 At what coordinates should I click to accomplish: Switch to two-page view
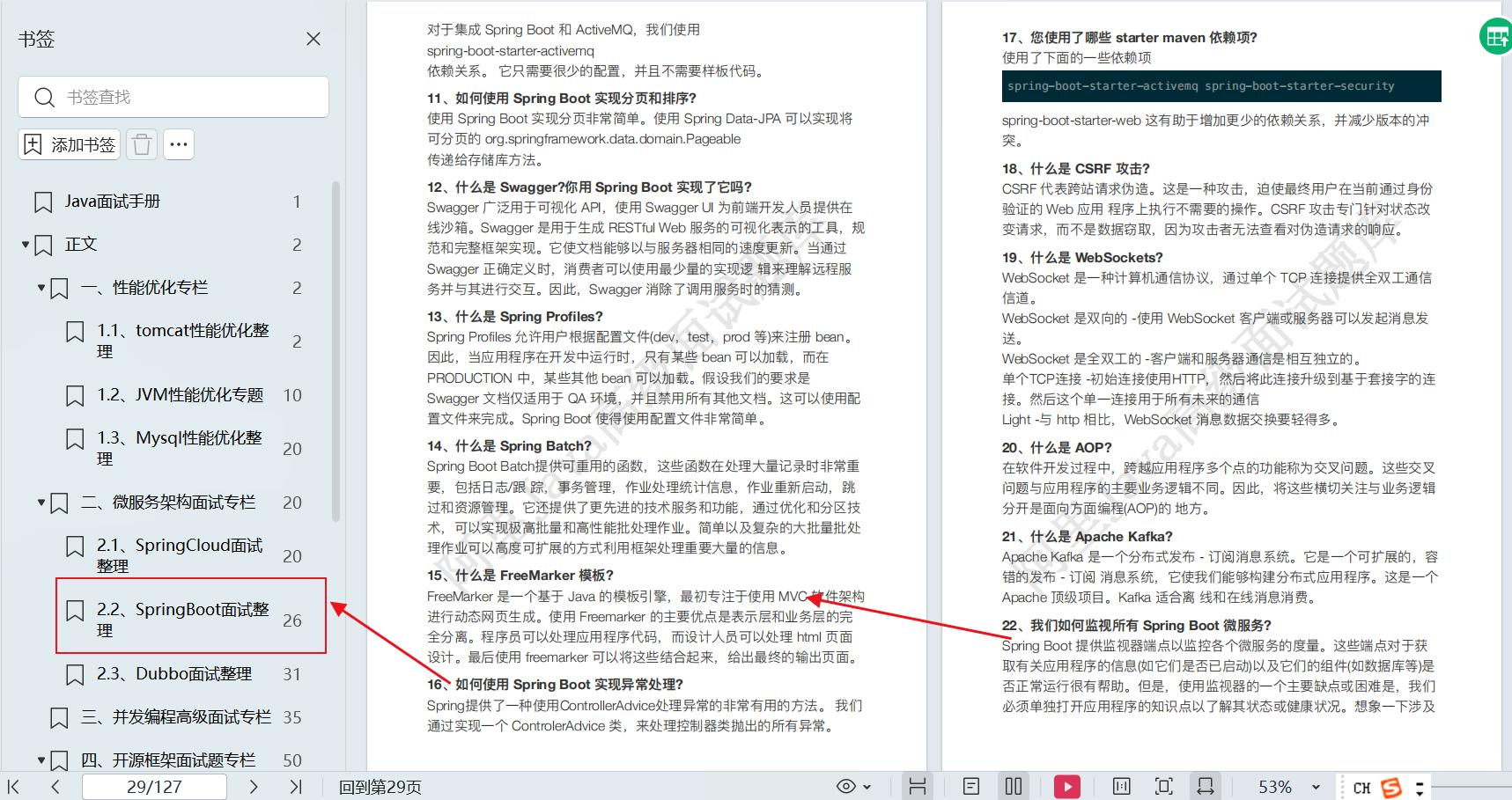click(x=1014, y=787)
